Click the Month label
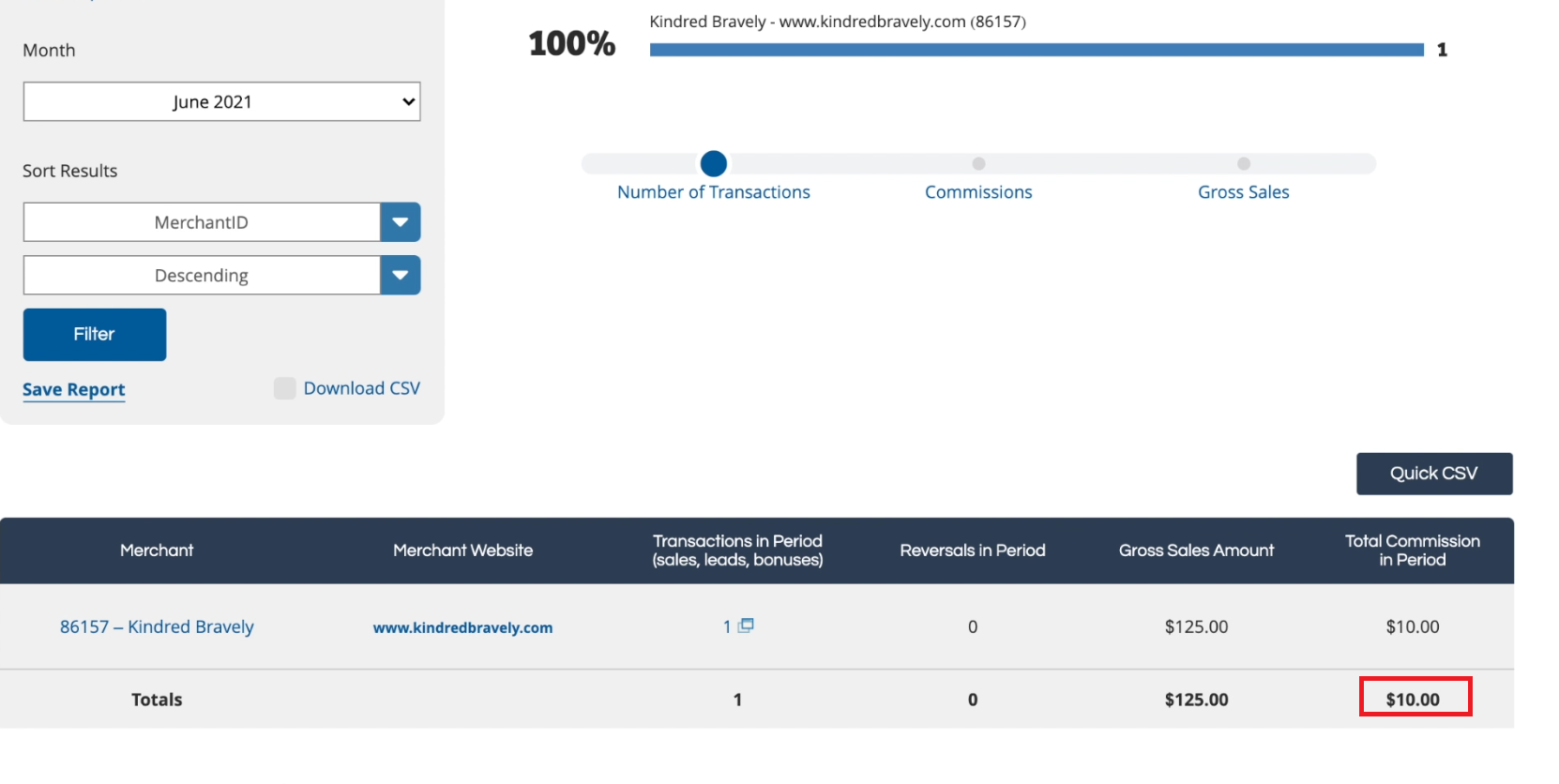 click(49, 51)
